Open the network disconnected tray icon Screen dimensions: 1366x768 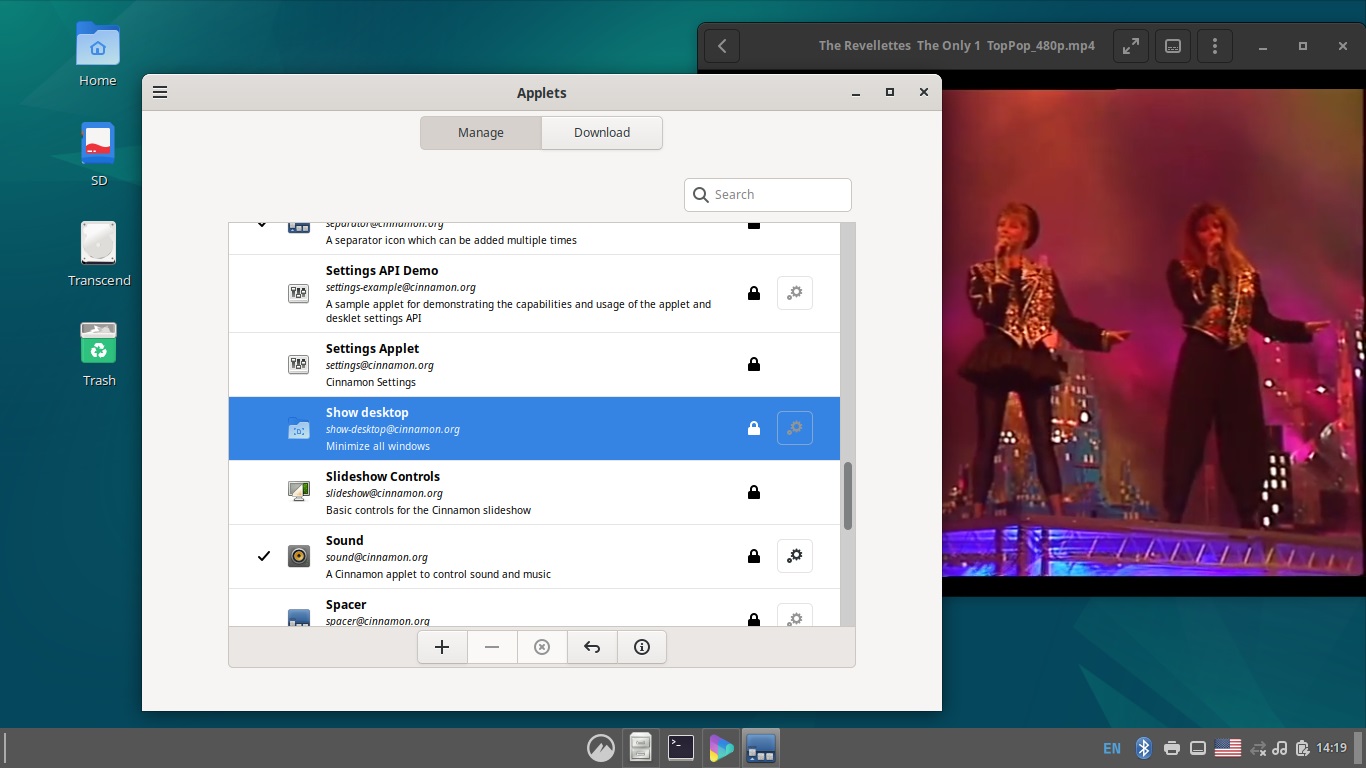(x=1258, y=748)
